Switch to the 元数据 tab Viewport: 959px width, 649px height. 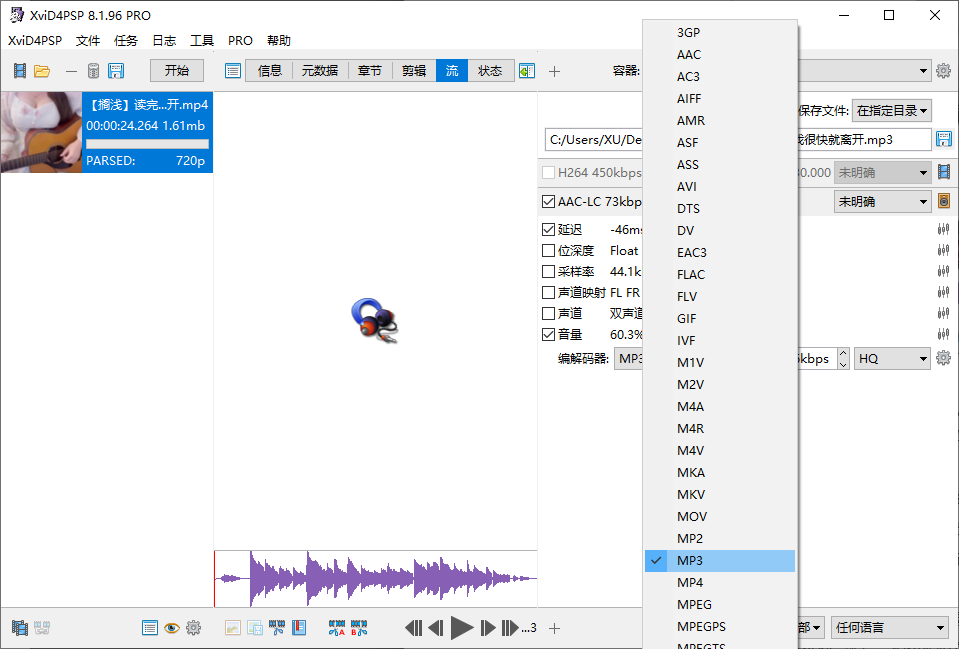click(318, 70)
